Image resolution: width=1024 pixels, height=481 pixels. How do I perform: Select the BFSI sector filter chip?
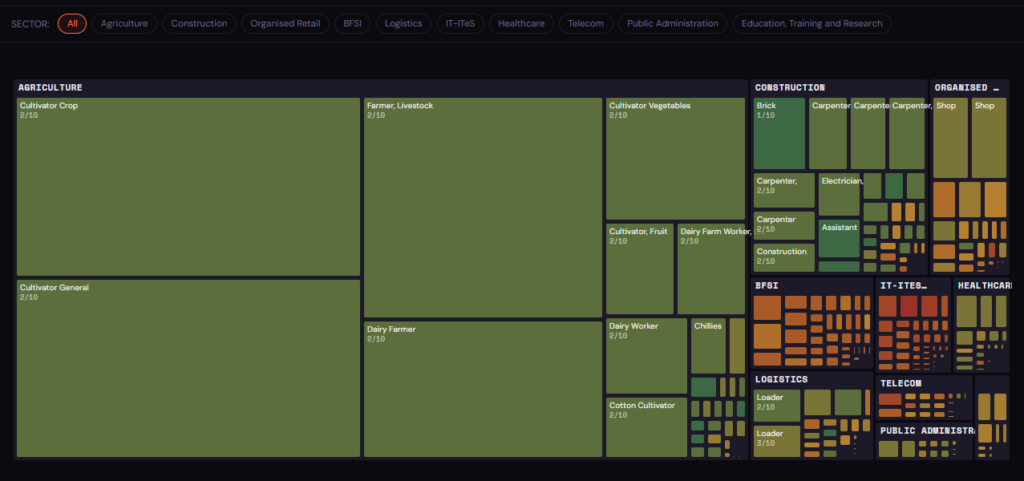tap(351, 23)
